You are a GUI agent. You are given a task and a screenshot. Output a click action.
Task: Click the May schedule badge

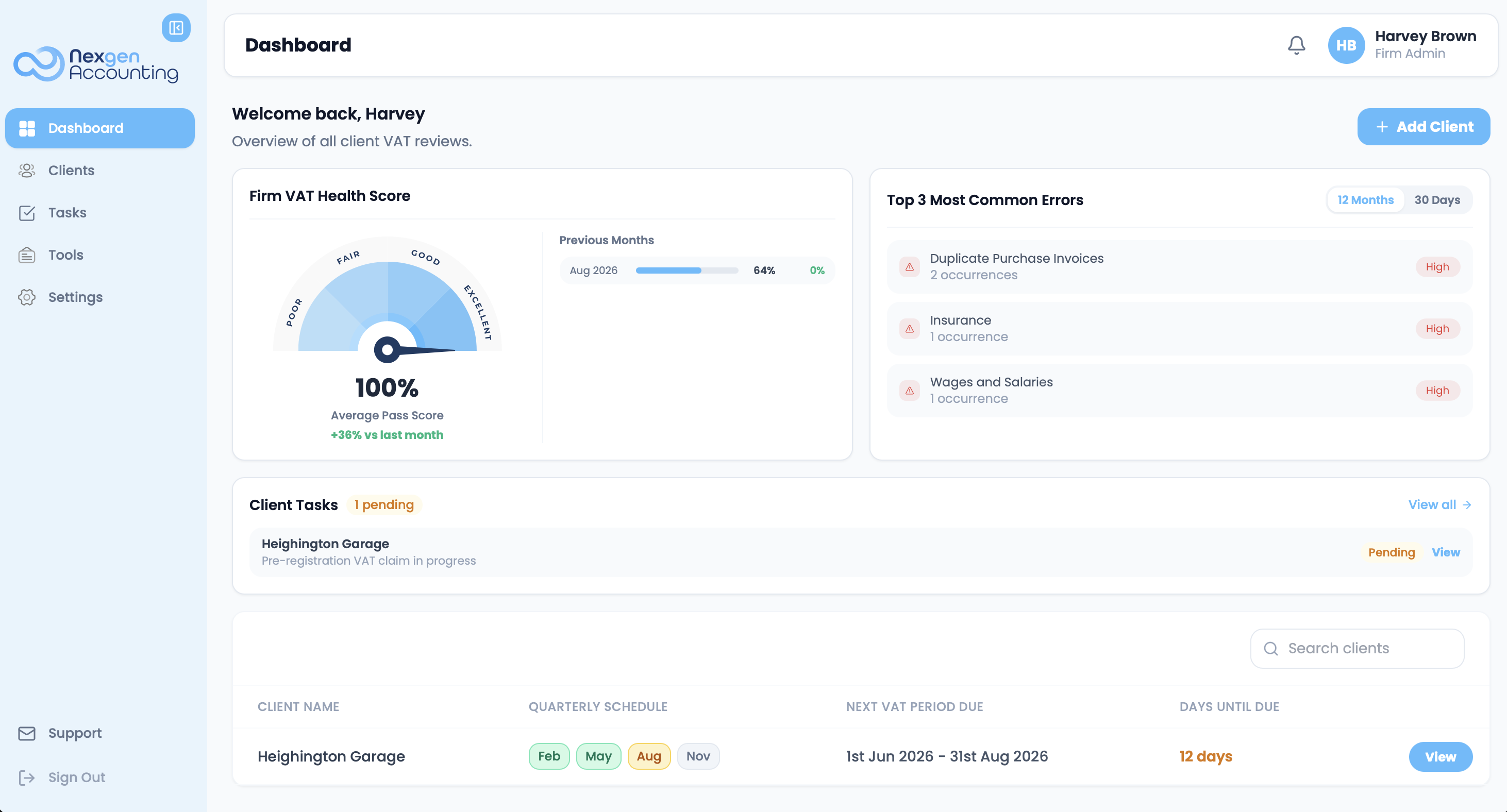pos(598,756)
